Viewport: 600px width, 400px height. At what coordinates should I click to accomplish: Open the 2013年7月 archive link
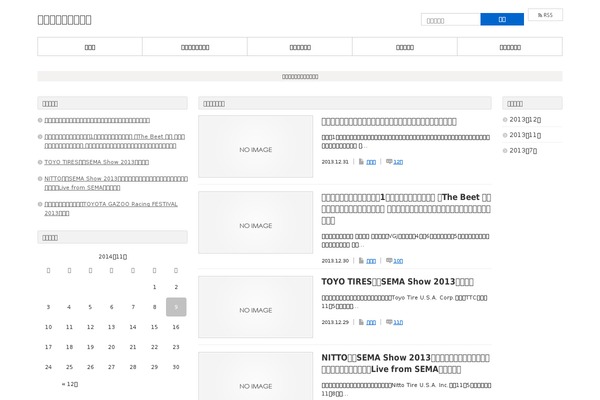[x=523, y=151]
